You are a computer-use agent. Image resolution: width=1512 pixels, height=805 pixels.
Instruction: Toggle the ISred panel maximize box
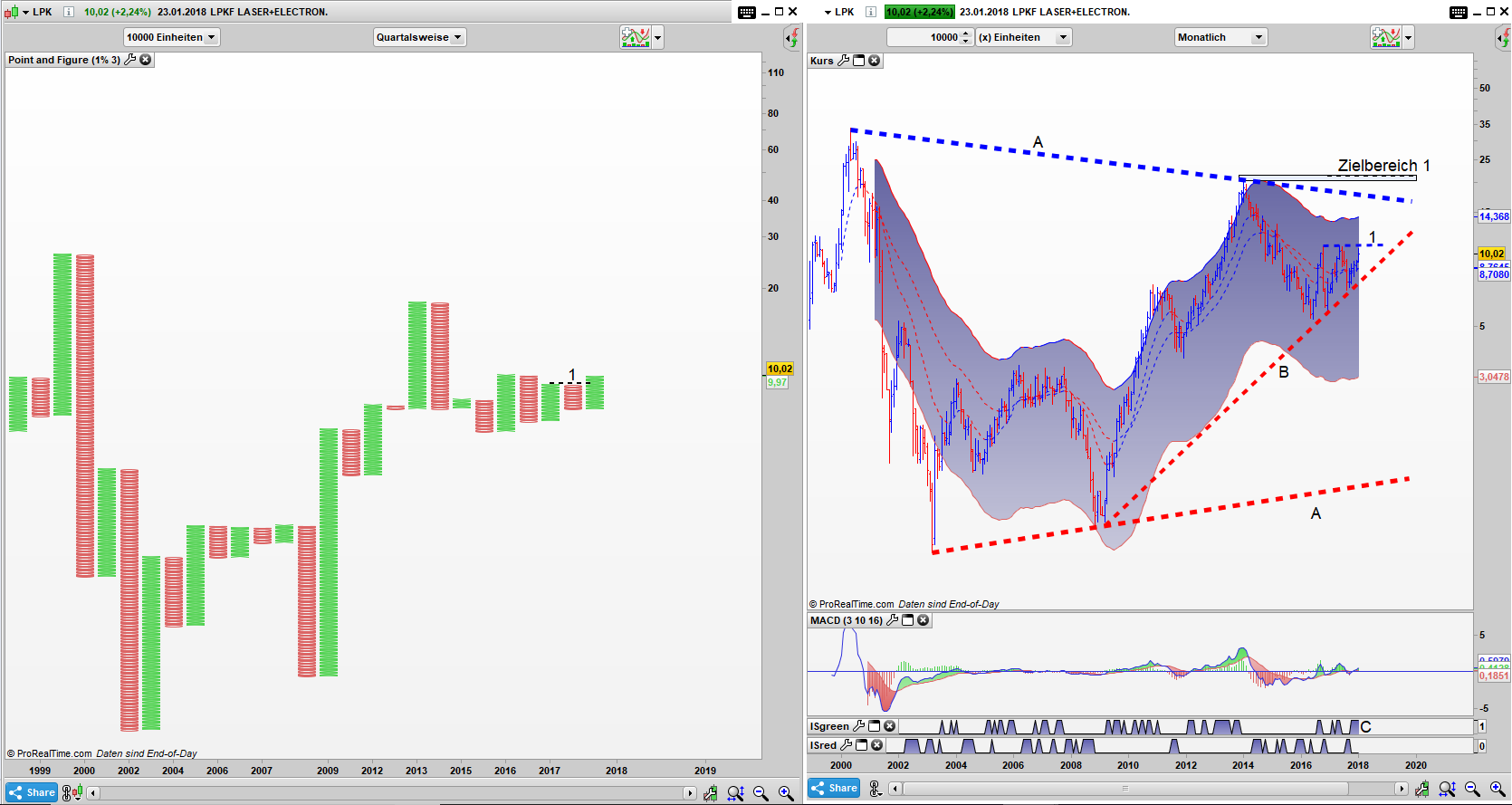pos(862,745)
